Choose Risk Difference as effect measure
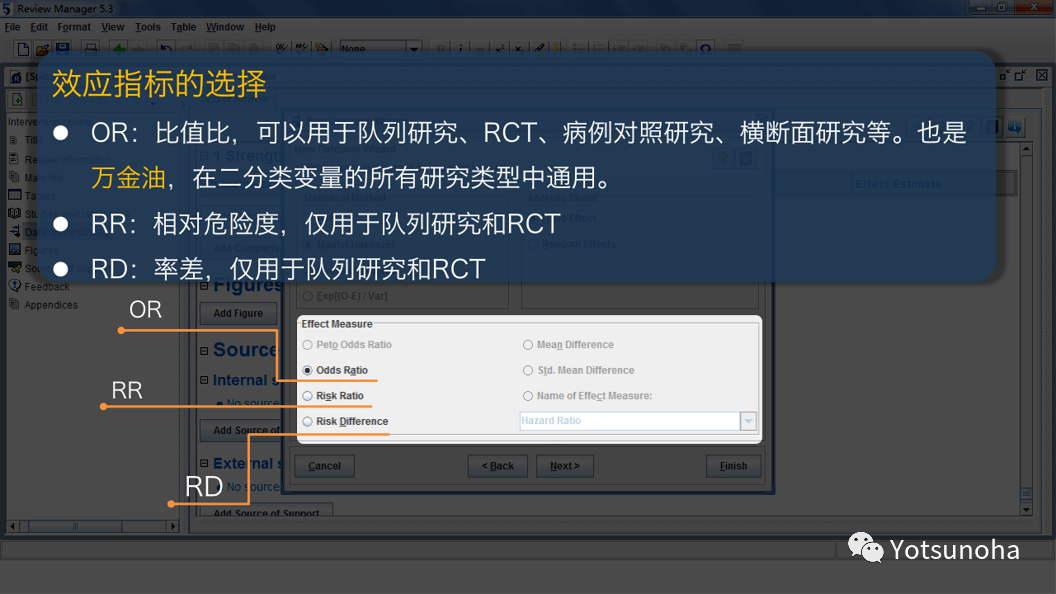The image size is (1056, 594). 307,421
